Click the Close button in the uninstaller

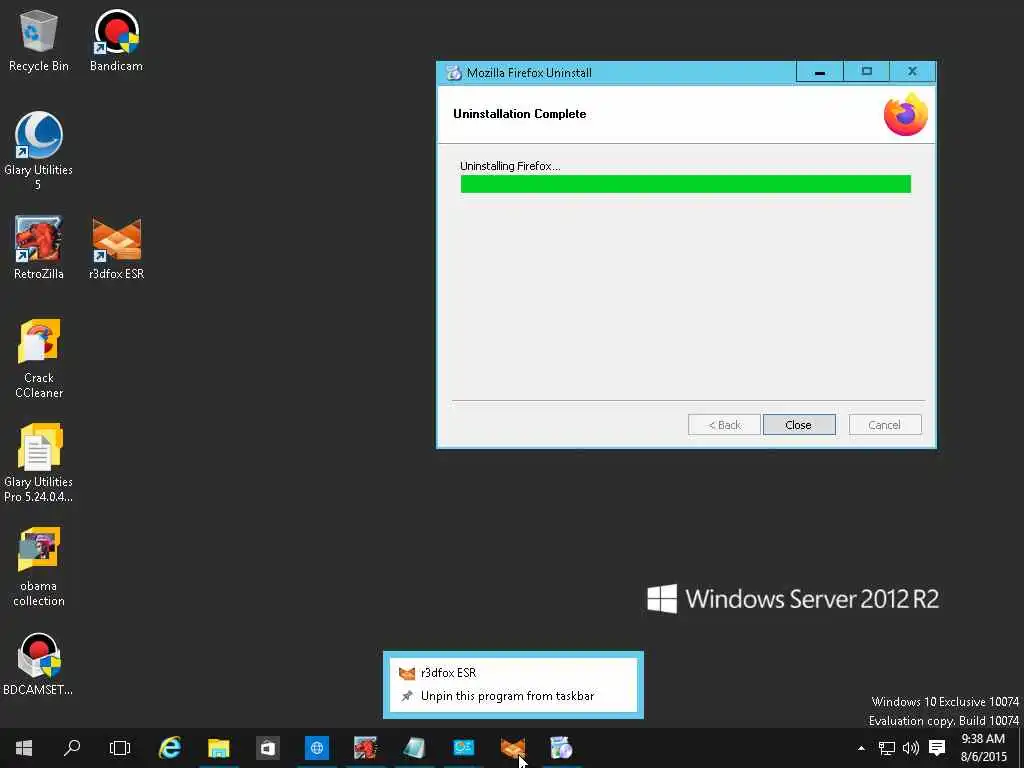pos(799,424)
